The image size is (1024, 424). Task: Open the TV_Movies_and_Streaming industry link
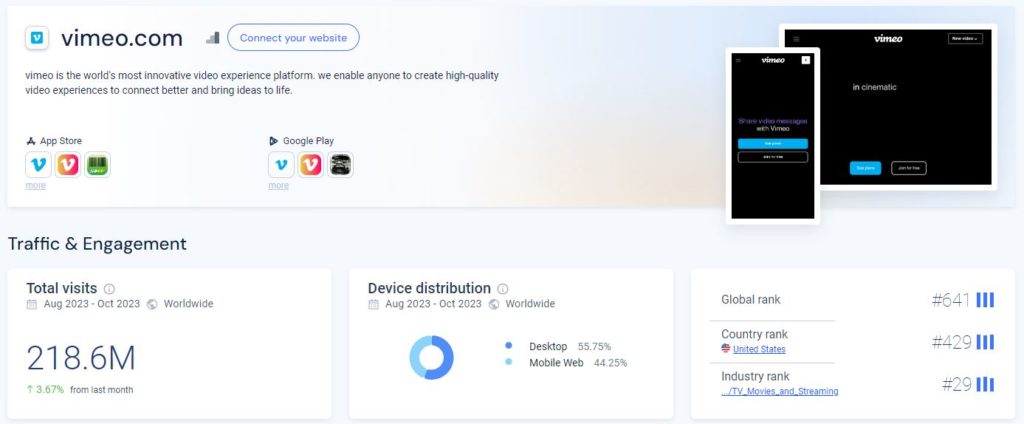780,391
